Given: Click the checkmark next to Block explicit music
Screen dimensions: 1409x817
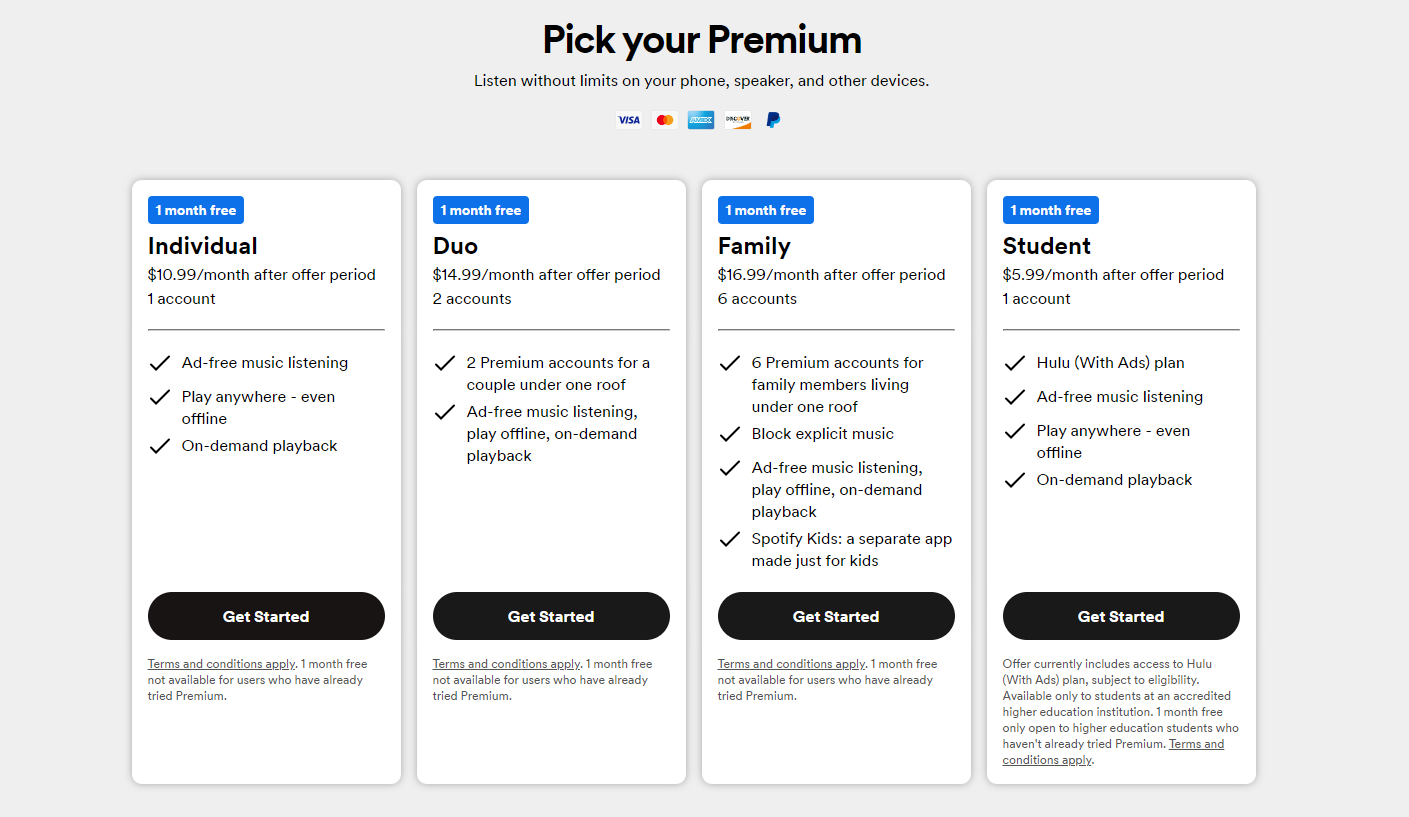Looking at the screenshot, I should [x=731, y=433].
